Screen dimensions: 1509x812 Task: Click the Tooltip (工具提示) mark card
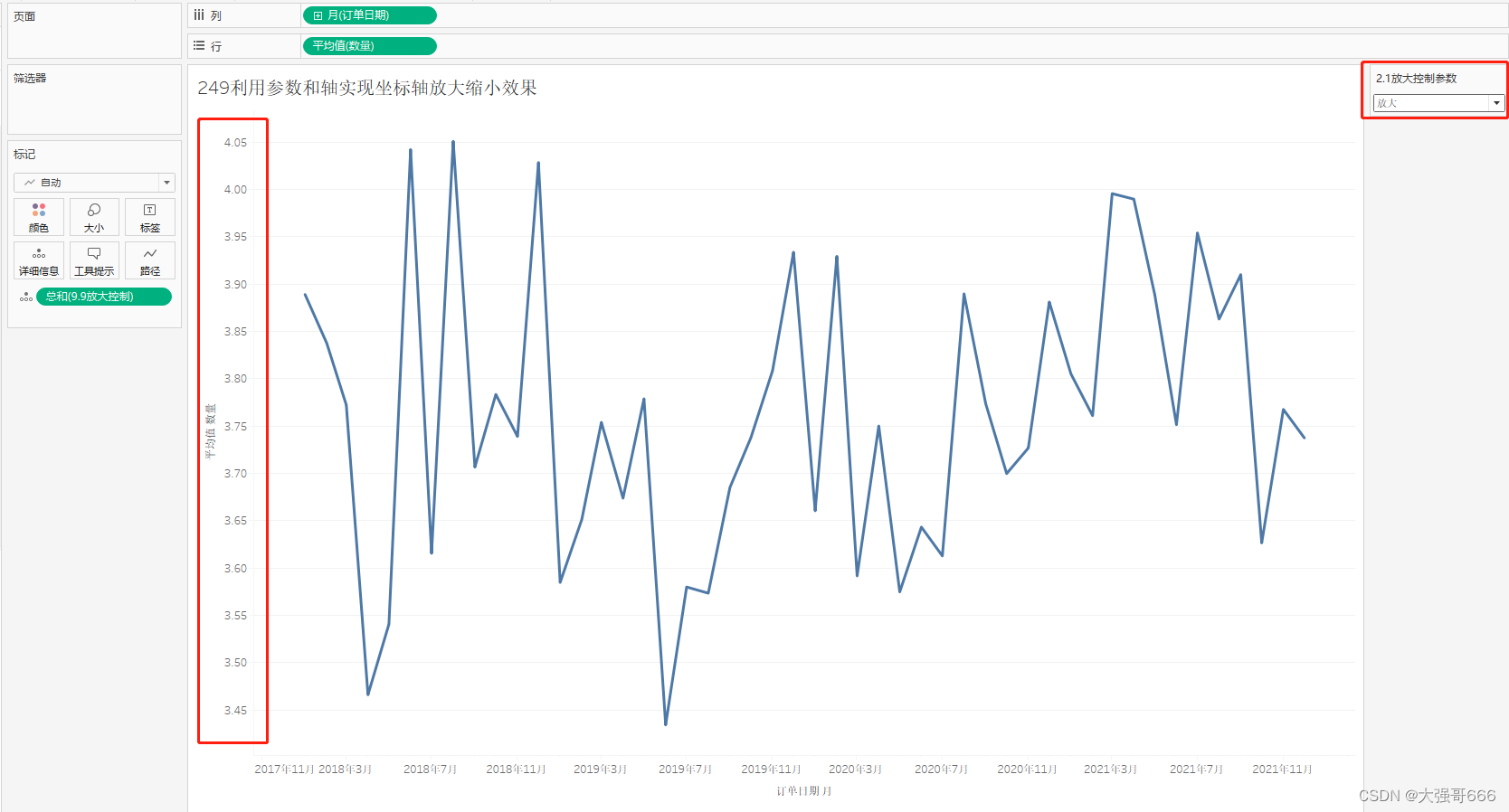pyautogui.click(x=94, y=260)
